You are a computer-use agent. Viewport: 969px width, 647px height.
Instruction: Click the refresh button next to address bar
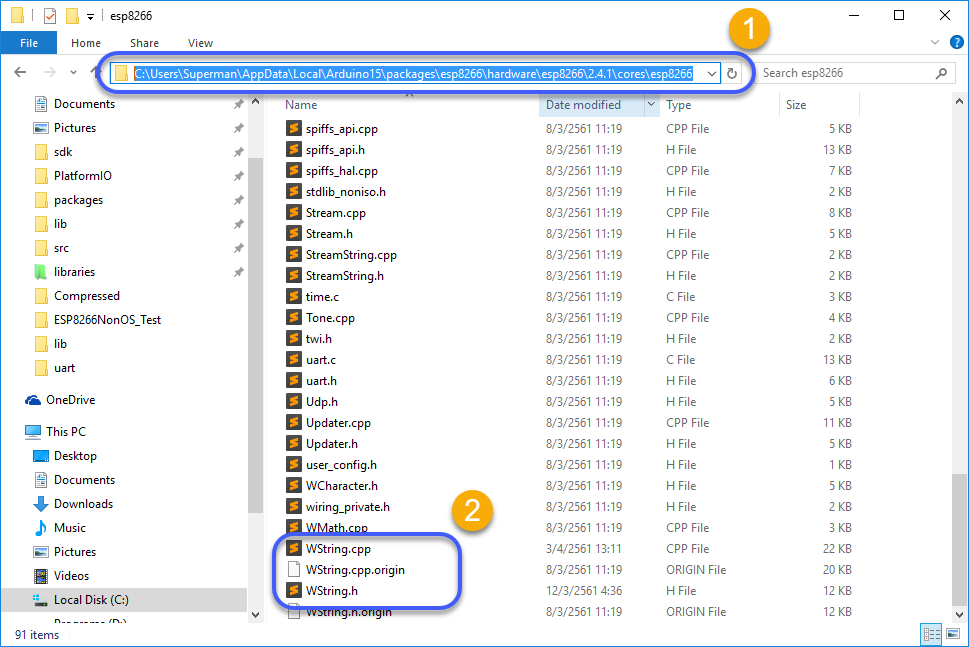tap(732, 74)
